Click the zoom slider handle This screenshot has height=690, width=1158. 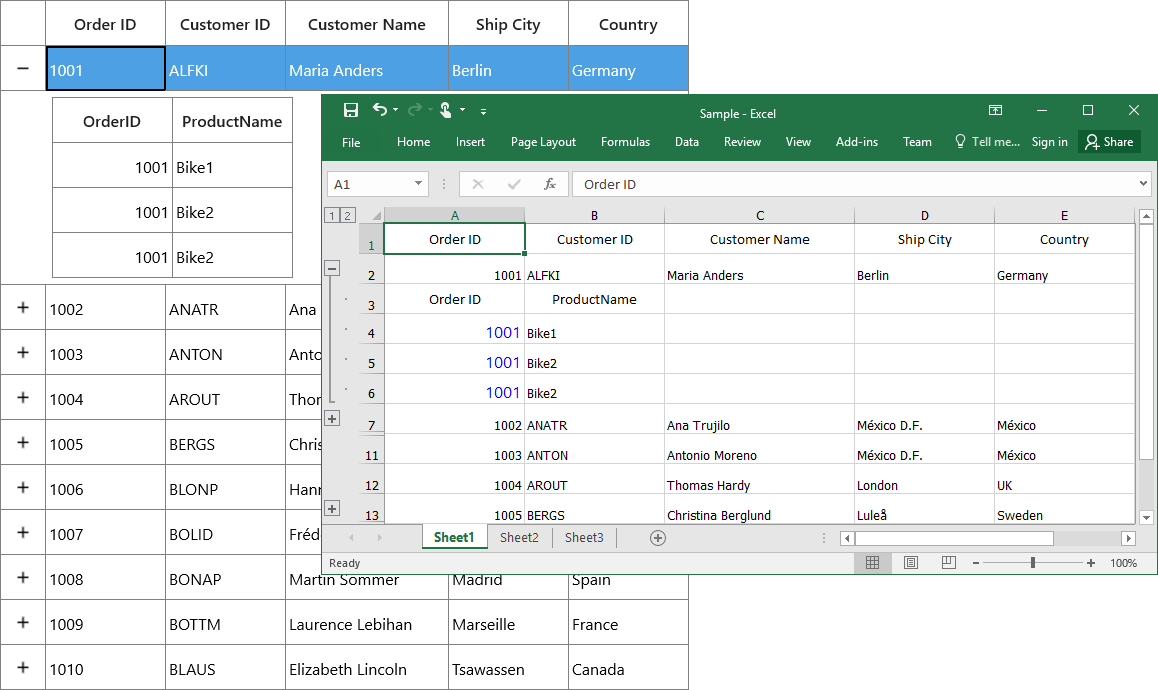click(1032, 563)
